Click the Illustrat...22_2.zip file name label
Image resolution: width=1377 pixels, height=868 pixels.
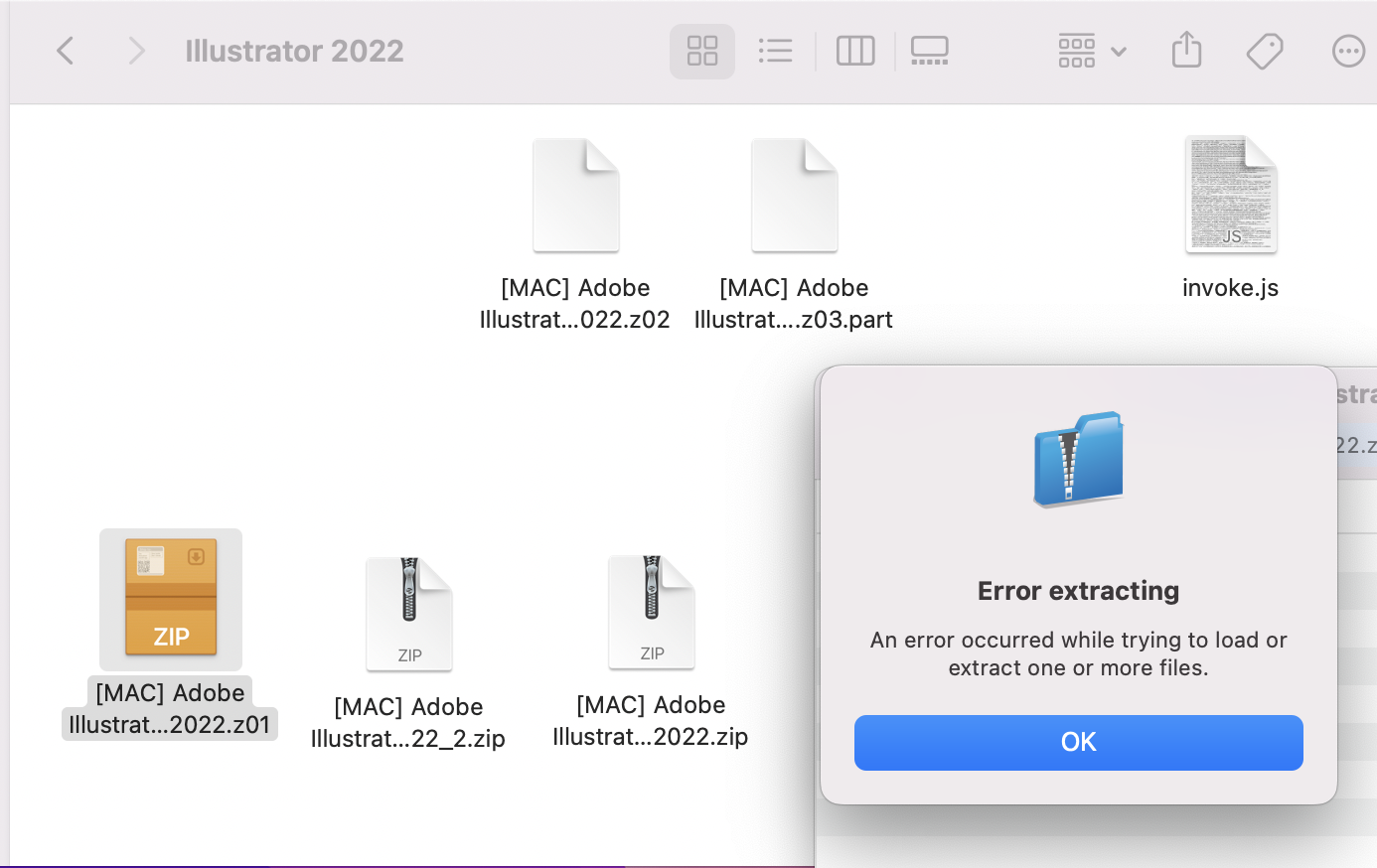pyautogui.click(x=408, y=723)
